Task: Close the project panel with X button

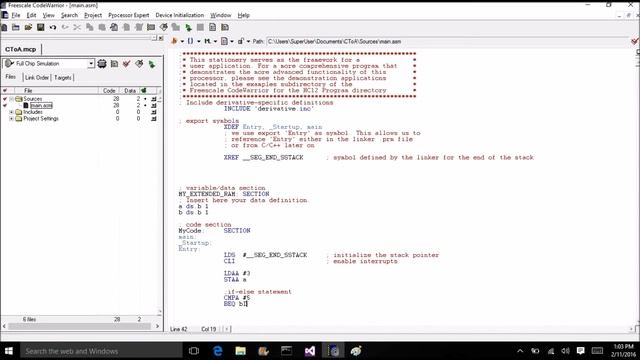Action: [161, 38]
